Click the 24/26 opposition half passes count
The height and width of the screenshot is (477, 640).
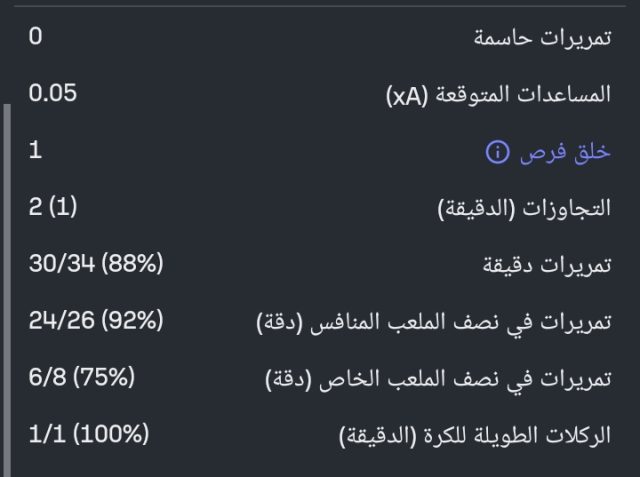click(x=62, y=322)
